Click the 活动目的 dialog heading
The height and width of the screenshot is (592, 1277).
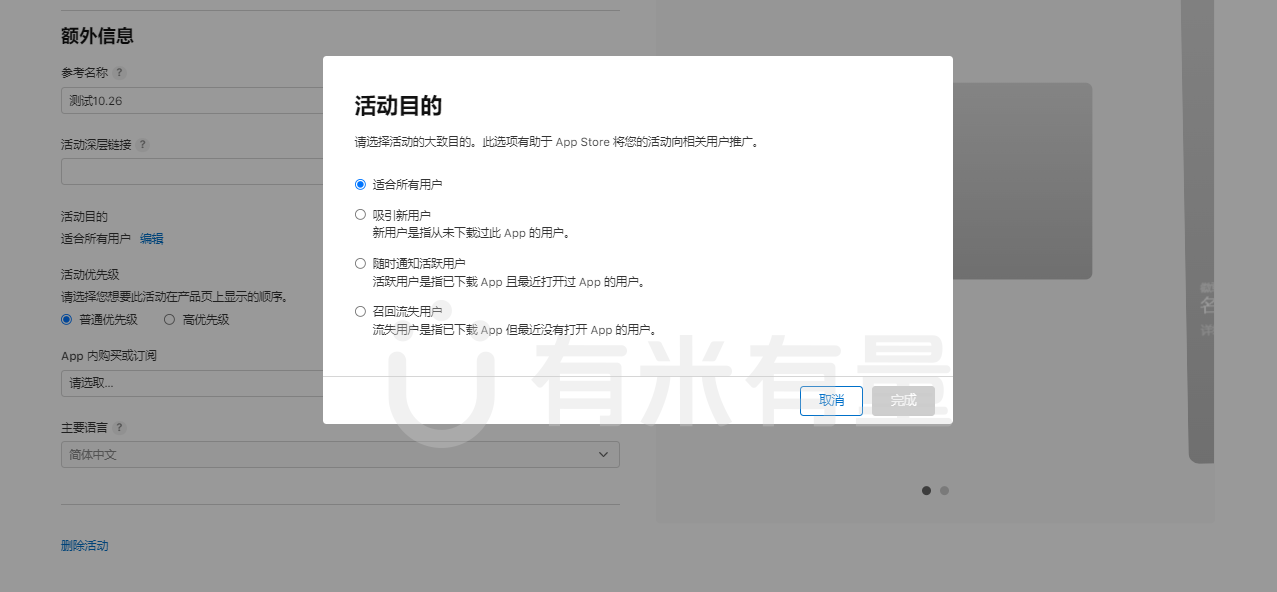[398, 106]
